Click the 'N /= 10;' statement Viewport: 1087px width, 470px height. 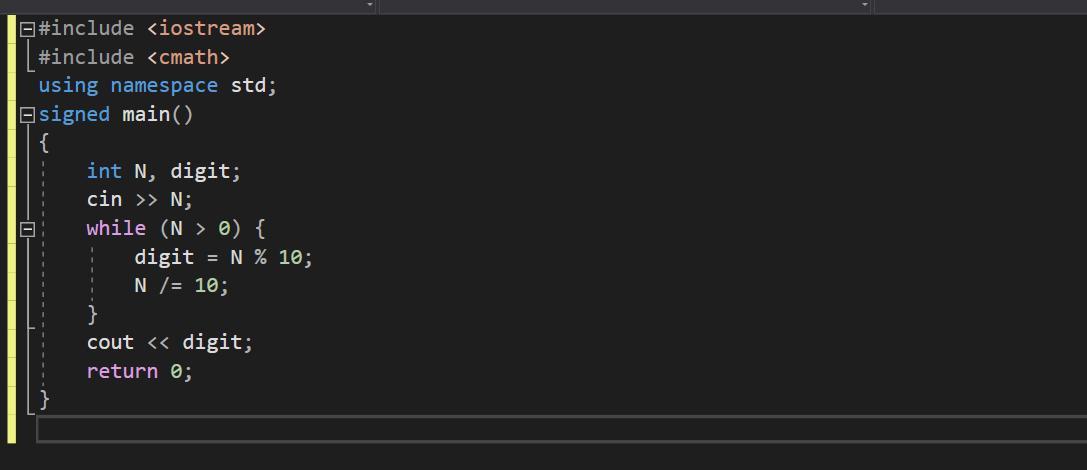tap(182, 285)
